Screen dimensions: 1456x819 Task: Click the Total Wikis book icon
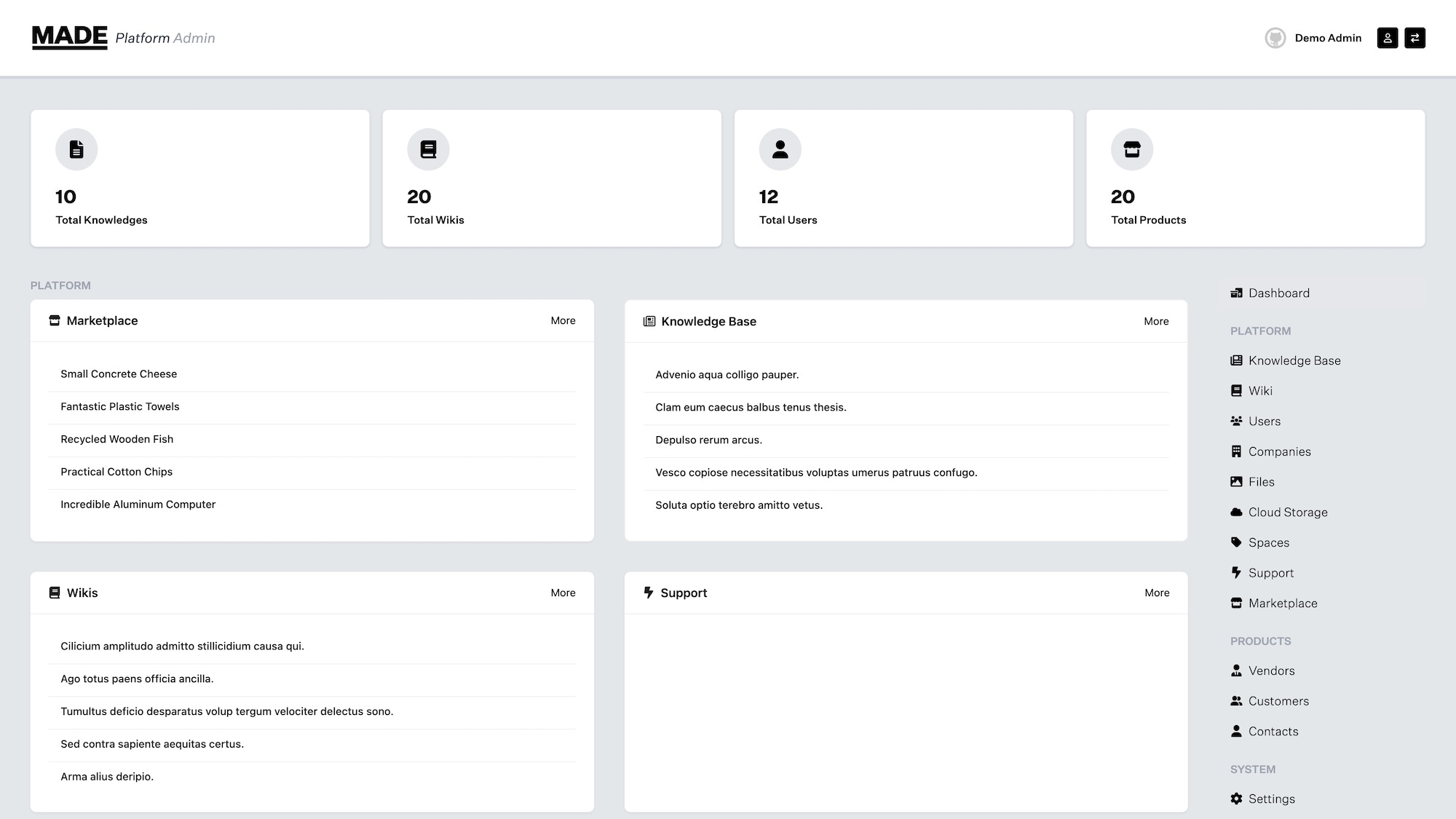[428, 149]
